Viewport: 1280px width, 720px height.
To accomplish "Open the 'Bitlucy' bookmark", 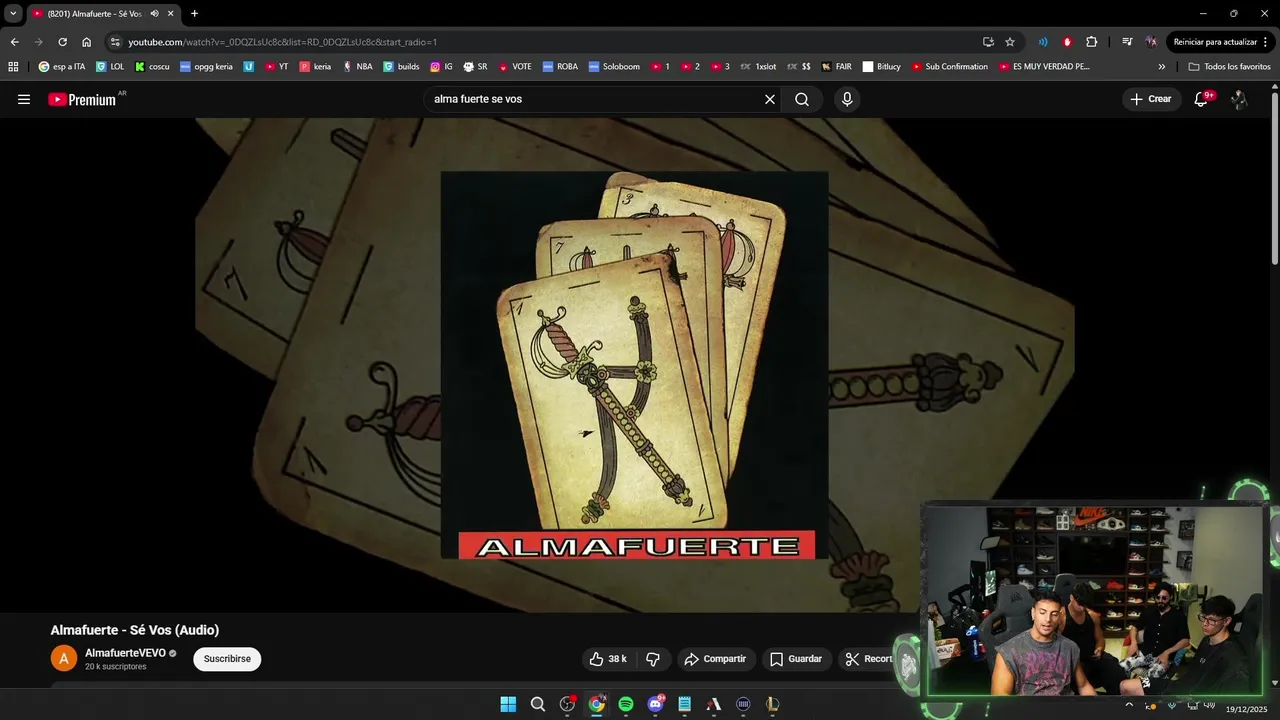I will pos(882,67).
